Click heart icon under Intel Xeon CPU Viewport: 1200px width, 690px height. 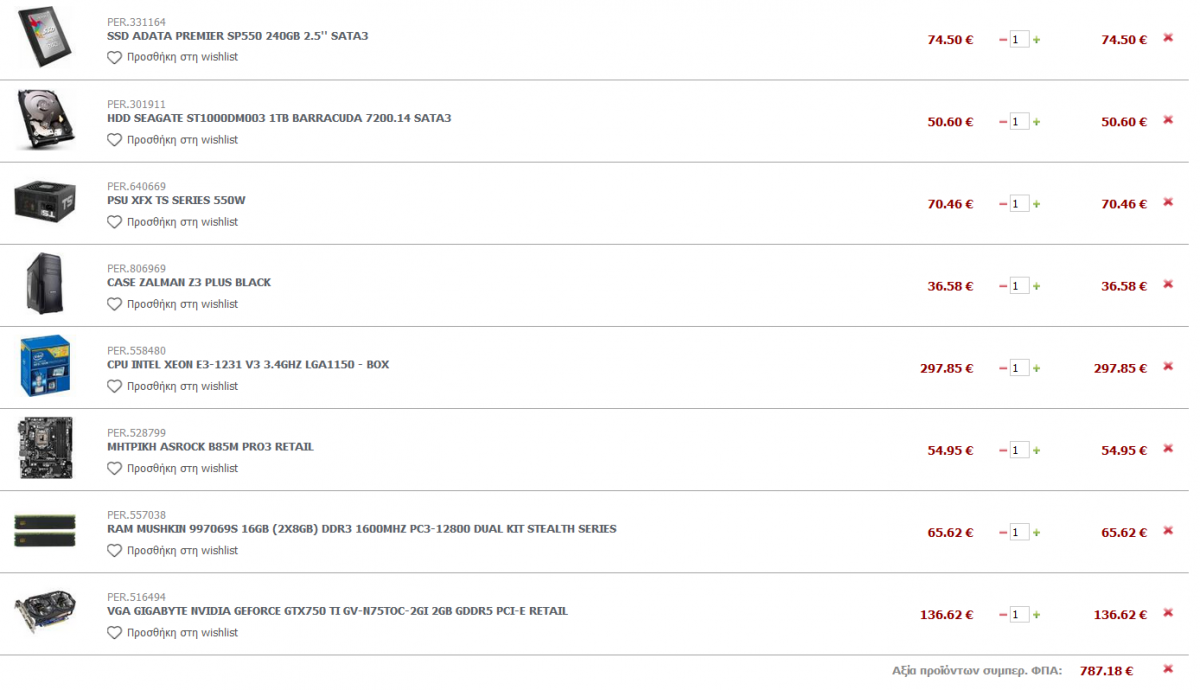pyautogui.click(x=114, y=386)
